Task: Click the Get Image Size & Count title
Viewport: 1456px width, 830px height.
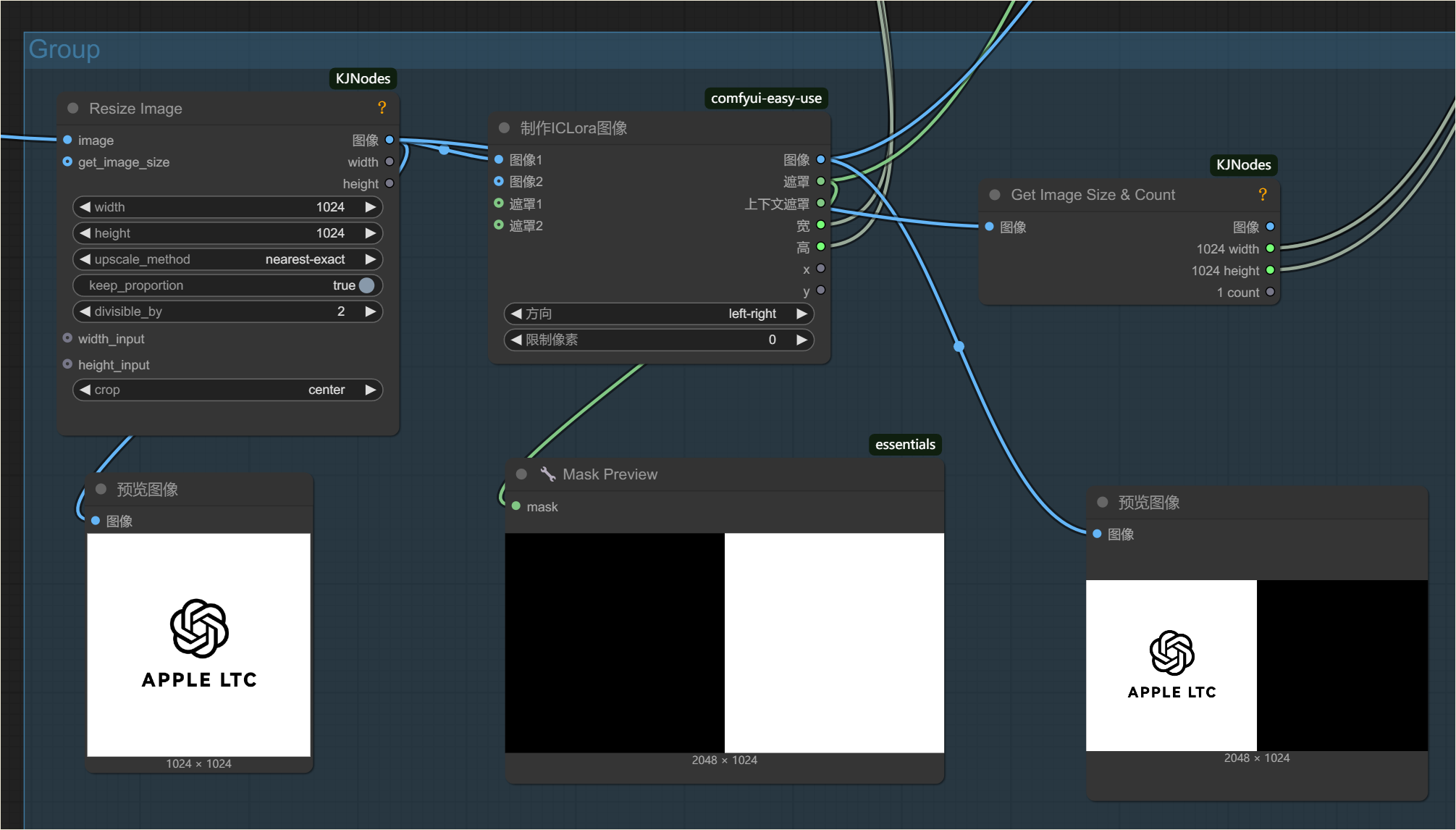Action: click(1093, 195)
